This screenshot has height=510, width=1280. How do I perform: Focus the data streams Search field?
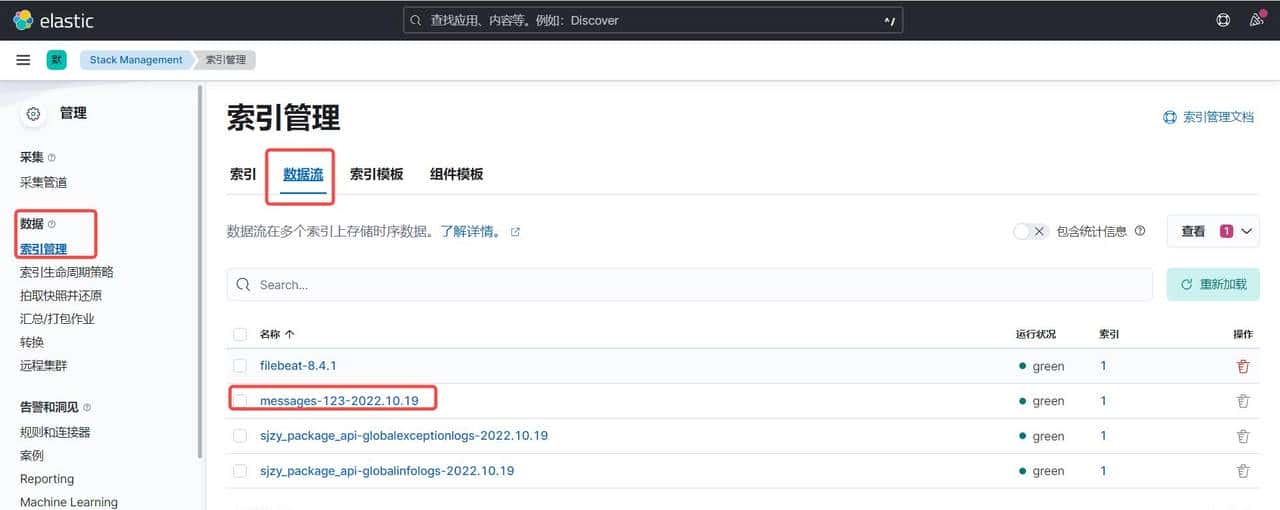[x=689, y=285]
